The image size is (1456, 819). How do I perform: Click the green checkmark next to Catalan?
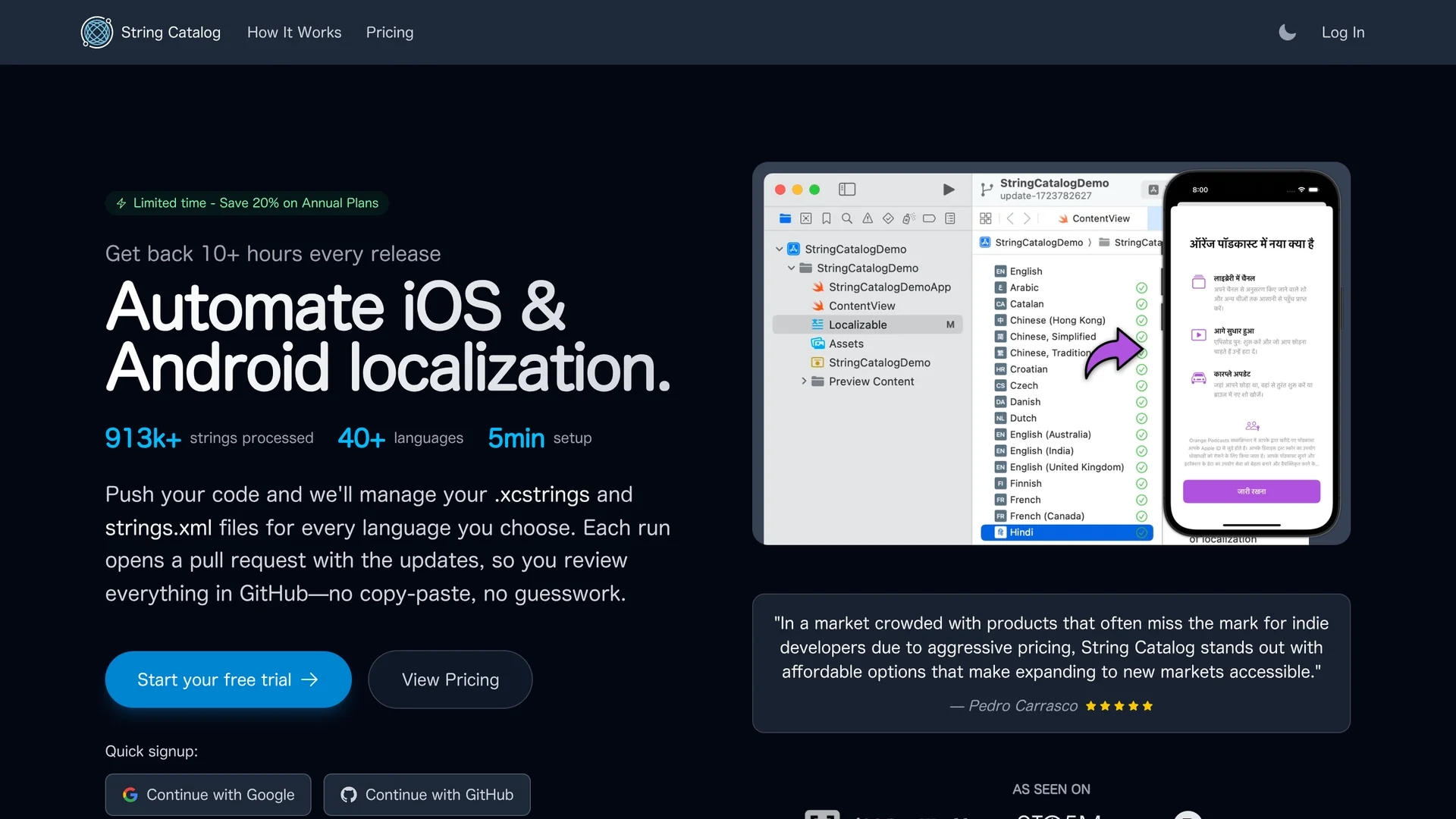coord(1141,304)
